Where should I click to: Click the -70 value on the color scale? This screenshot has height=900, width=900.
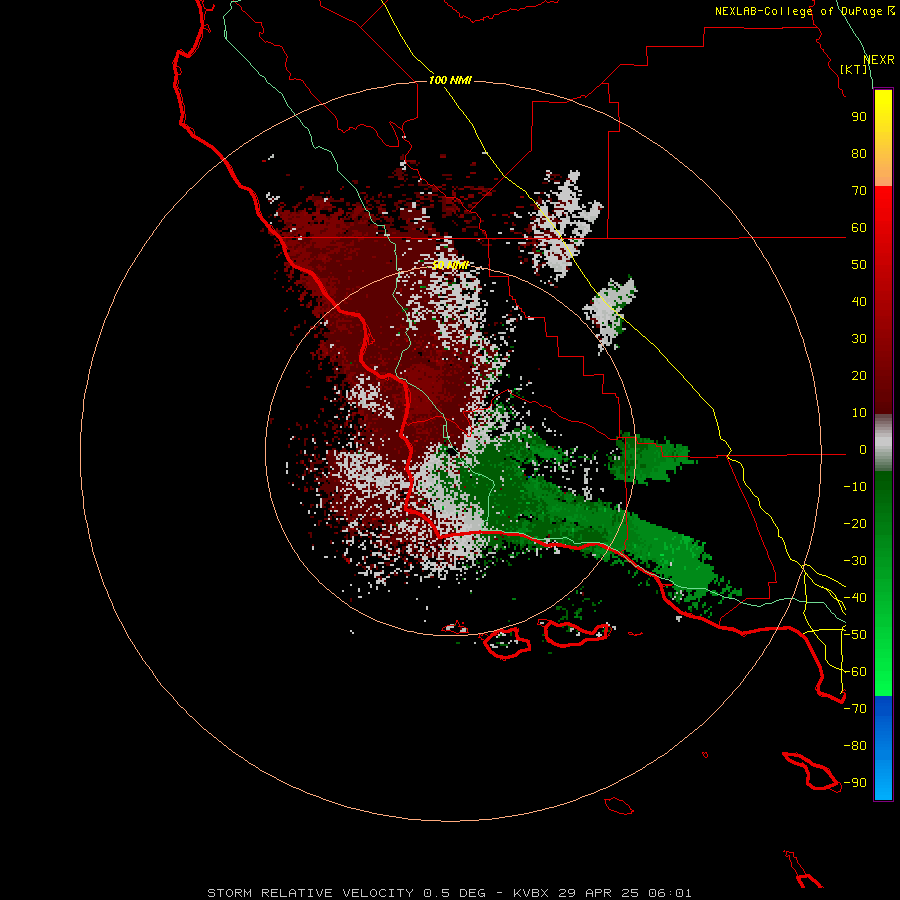(x=855, y=709)
